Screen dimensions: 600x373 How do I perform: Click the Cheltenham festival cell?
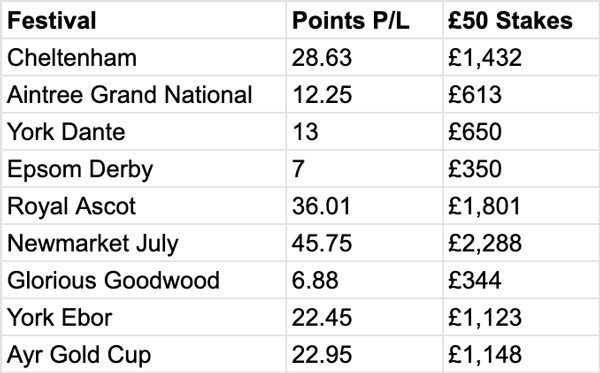point(144,57)
